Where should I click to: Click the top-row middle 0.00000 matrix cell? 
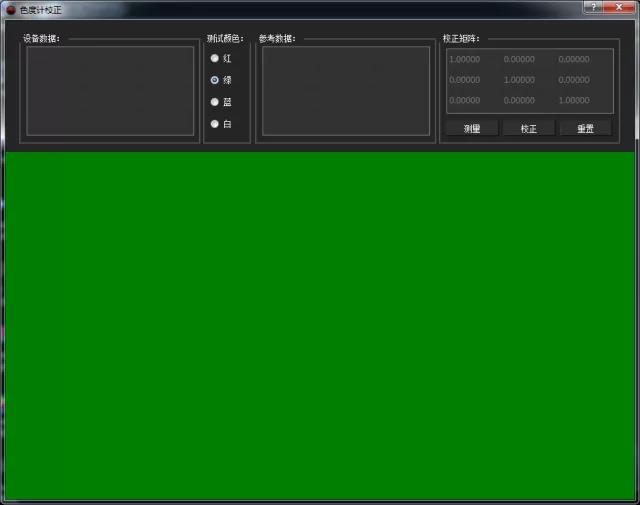click(x=519, y=59)
